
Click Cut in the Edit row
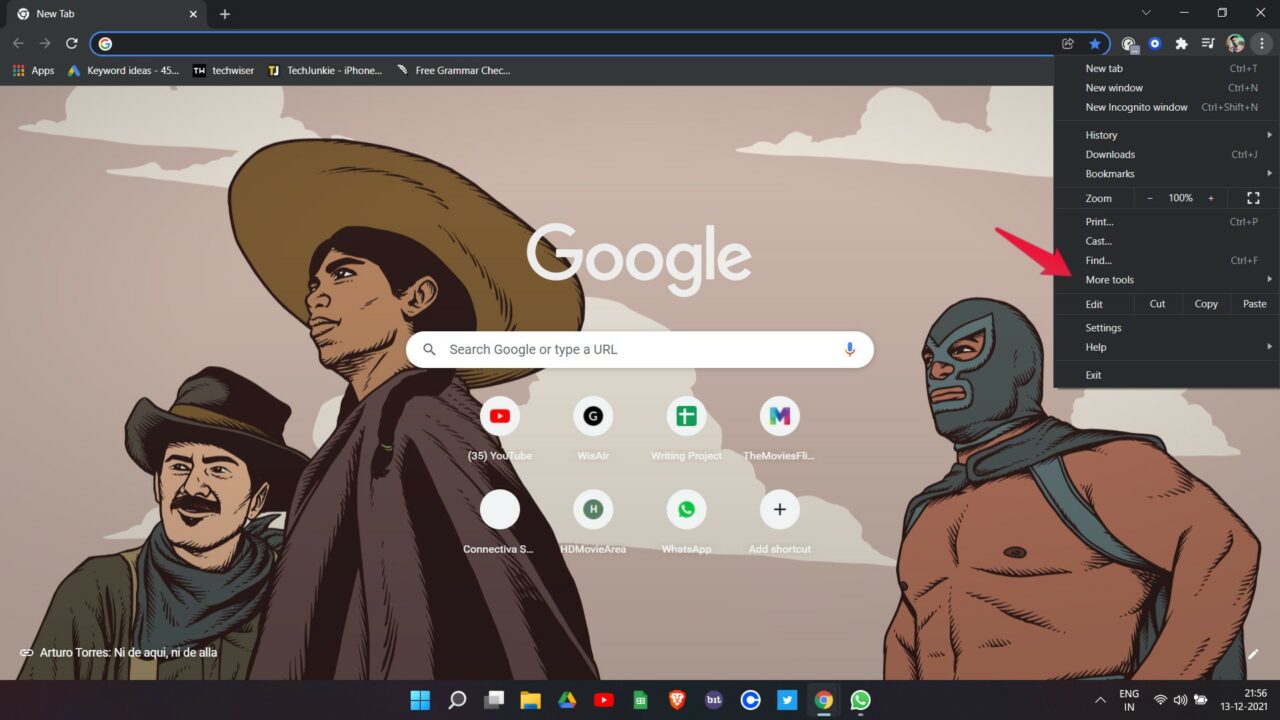coord(1157,304)
